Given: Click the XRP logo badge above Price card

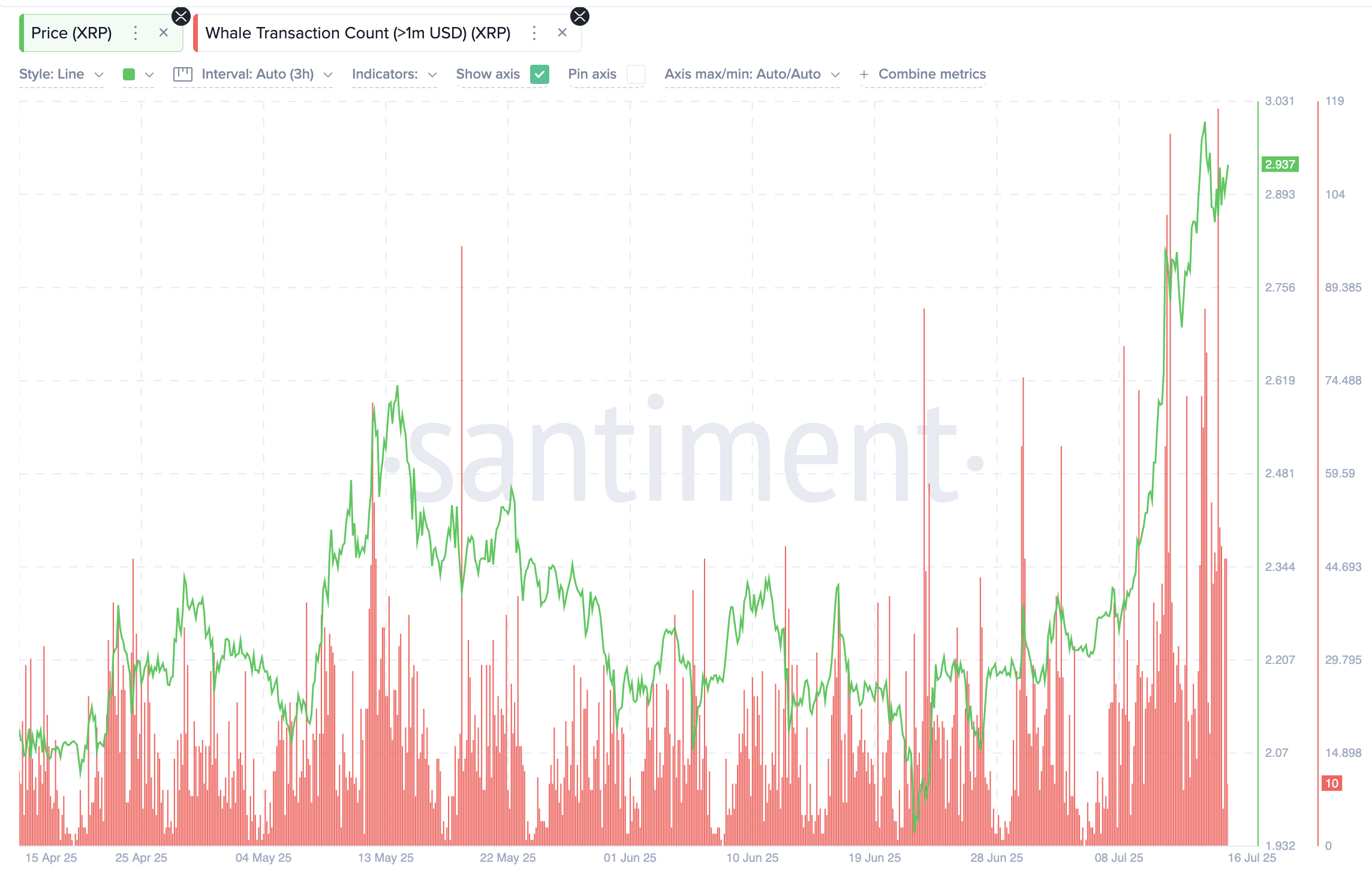Looking at the screenshot, I should (x=180, y=16).
